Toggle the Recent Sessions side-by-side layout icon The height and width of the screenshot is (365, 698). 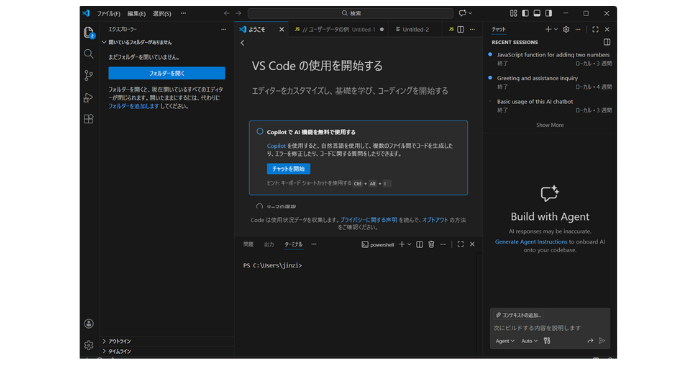607,42
